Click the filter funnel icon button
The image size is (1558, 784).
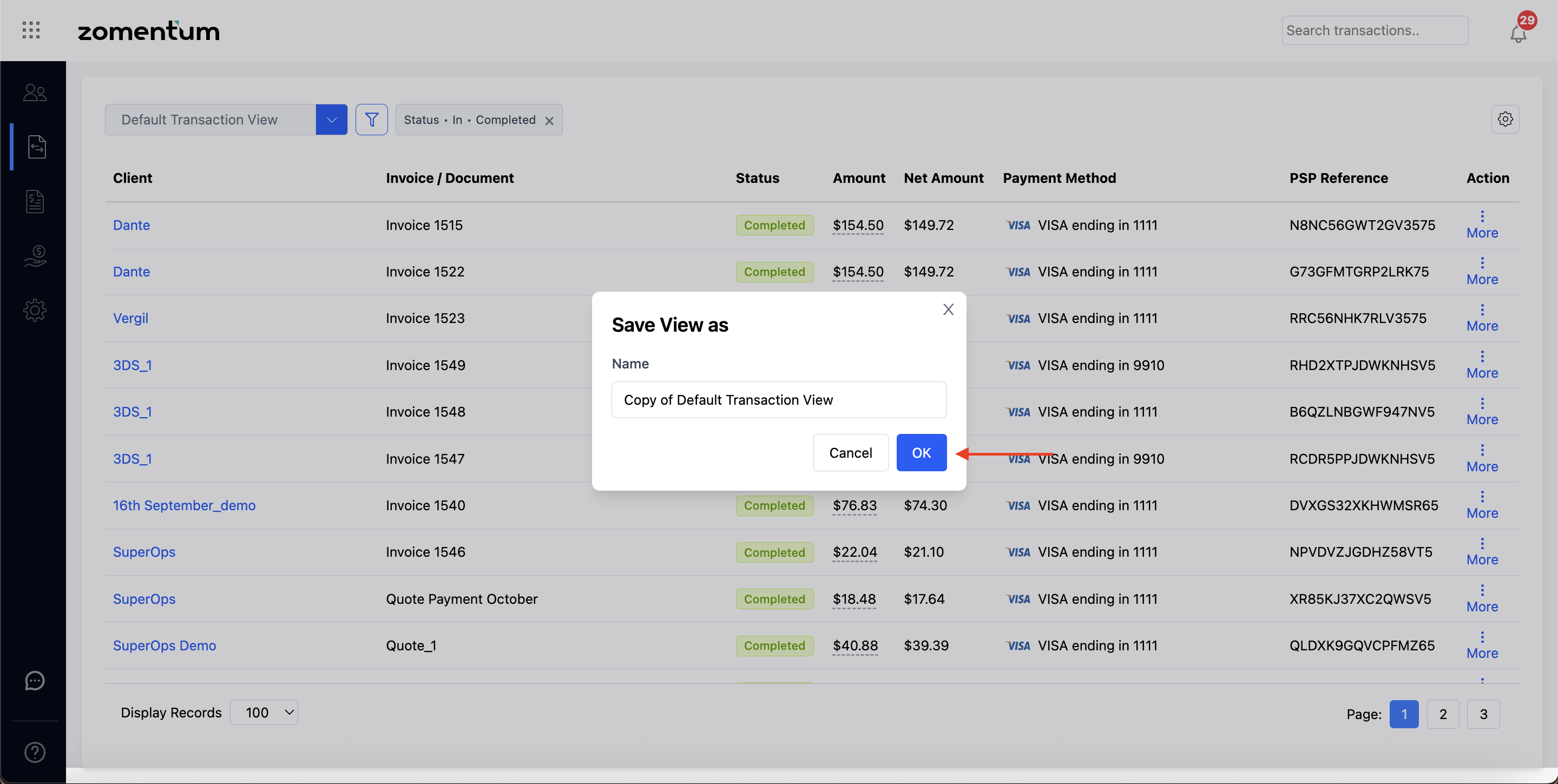[x=371, y=120]
